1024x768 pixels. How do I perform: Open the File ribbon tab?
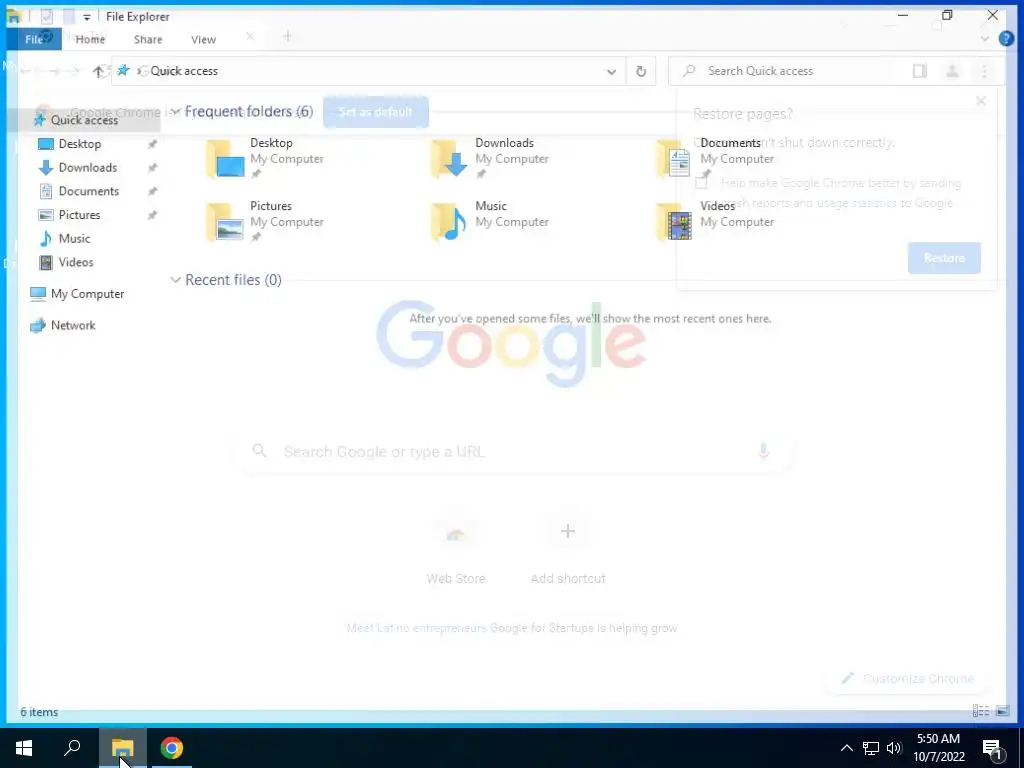pyautogui.click(x=34, y=39)
